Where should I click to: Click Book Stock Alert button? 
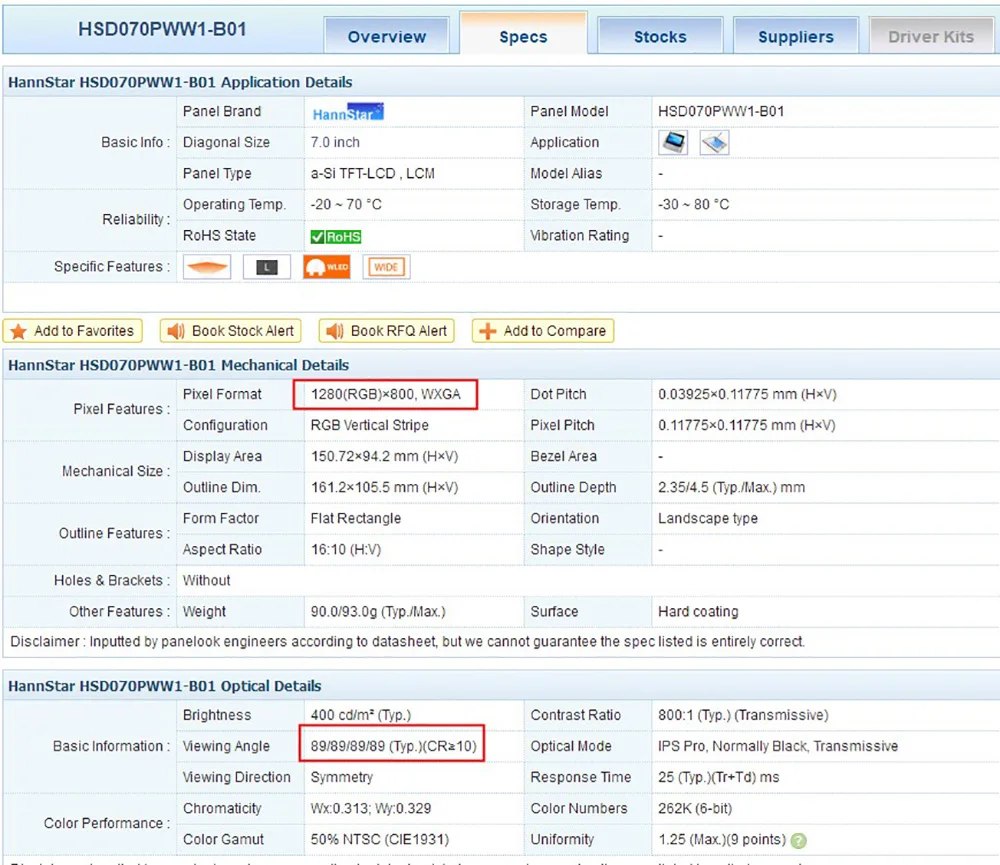tap(230, 331)
